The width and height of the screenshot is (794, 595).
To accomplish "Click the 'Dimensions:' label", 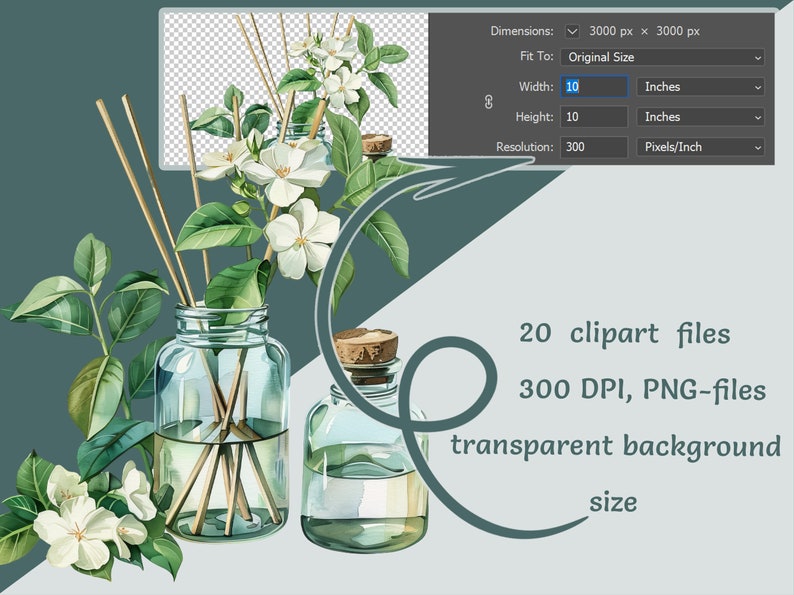I will pyautogui.click(x=522, y=31).
